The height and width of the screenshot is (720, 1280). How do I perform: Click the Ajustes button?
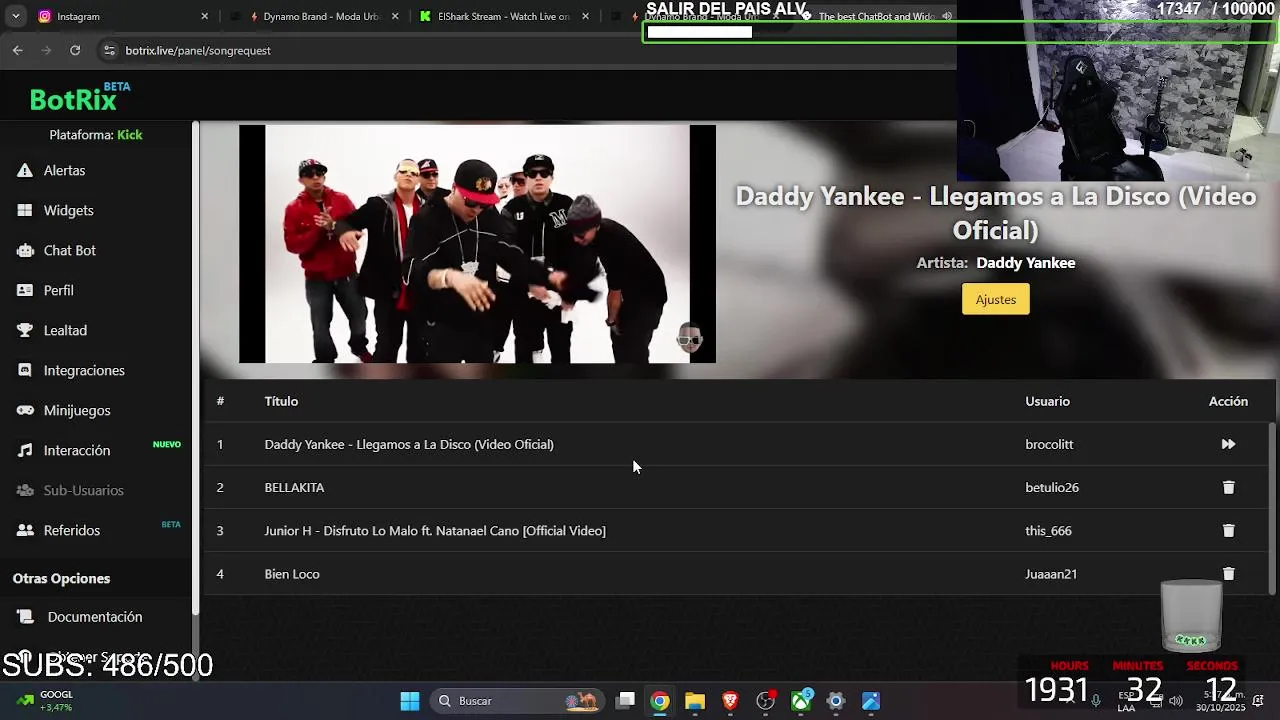coord(995,299)
